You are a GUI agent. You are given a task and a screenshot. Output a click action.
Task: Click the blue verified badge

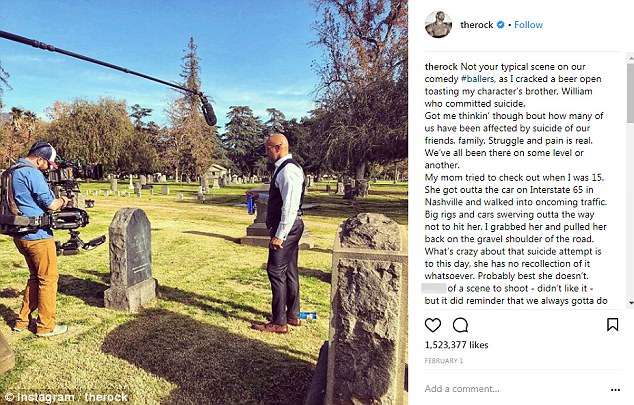500,25
